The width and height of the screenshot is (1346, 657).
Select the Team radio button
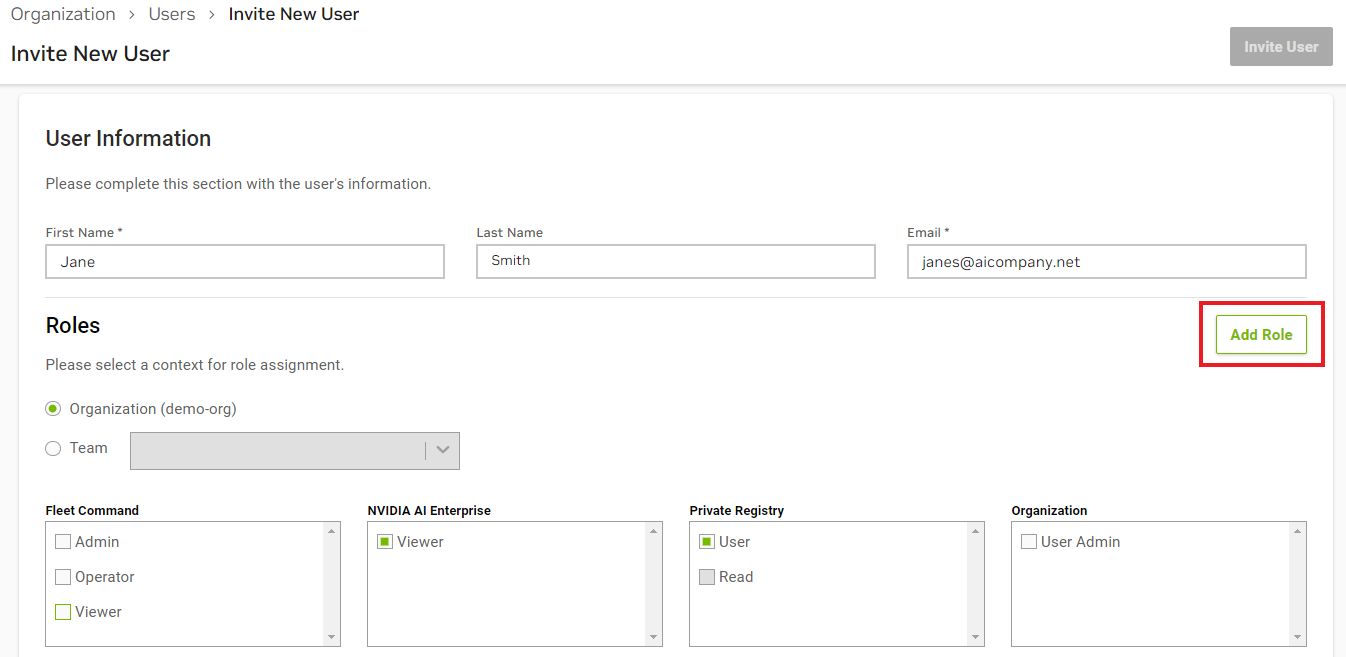point(54,448)
